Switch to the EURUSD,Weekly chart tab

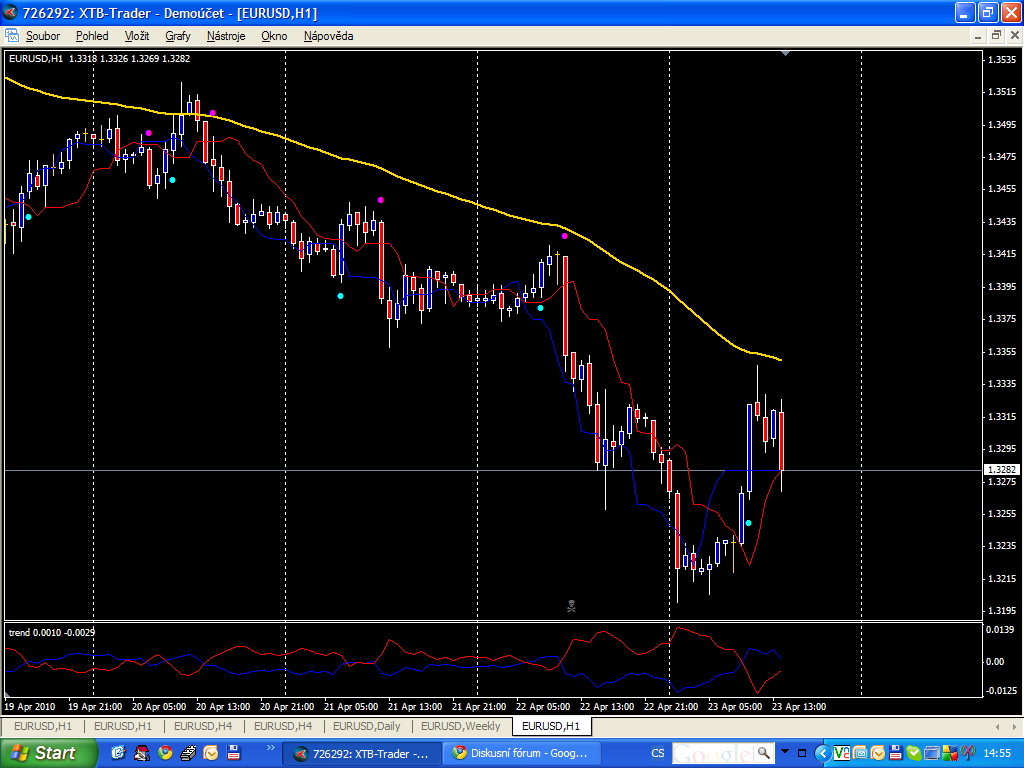(x=460, y=726)
